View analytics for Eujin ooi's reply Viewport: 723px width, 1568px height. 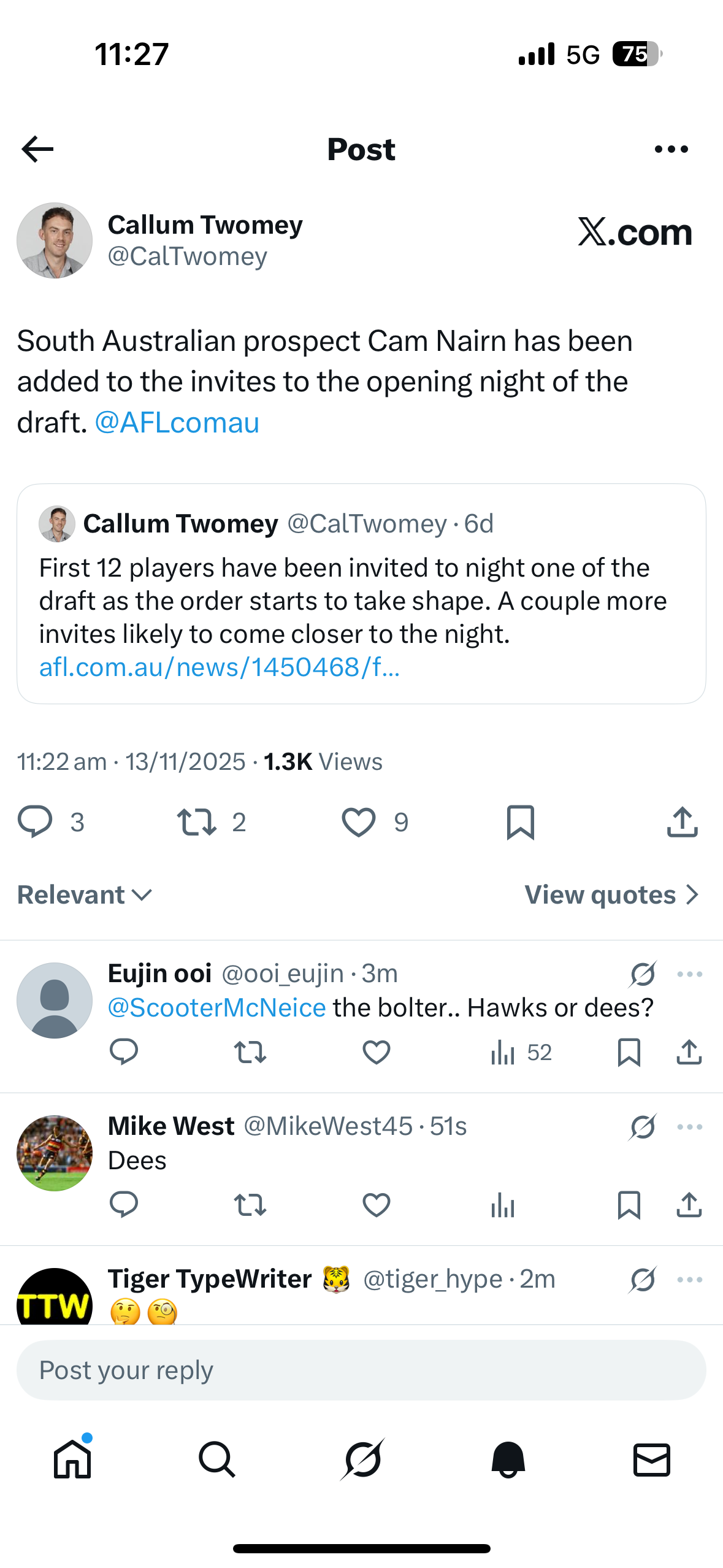pos(503,1053)
